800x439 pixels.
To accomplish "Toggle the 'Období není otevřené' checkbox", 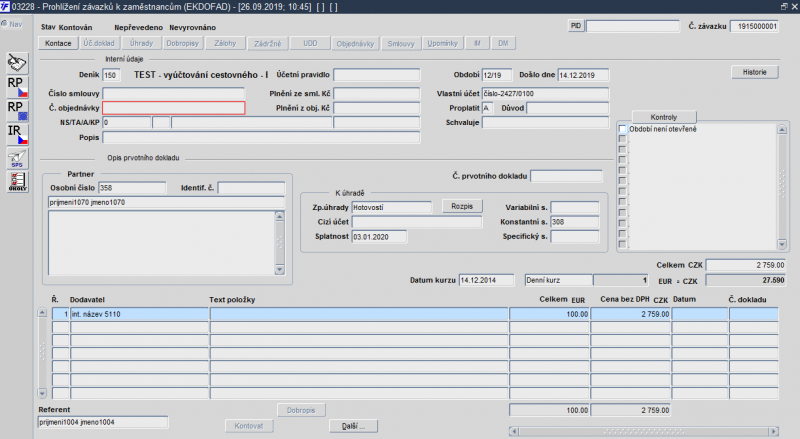I will tap(622, 129).
